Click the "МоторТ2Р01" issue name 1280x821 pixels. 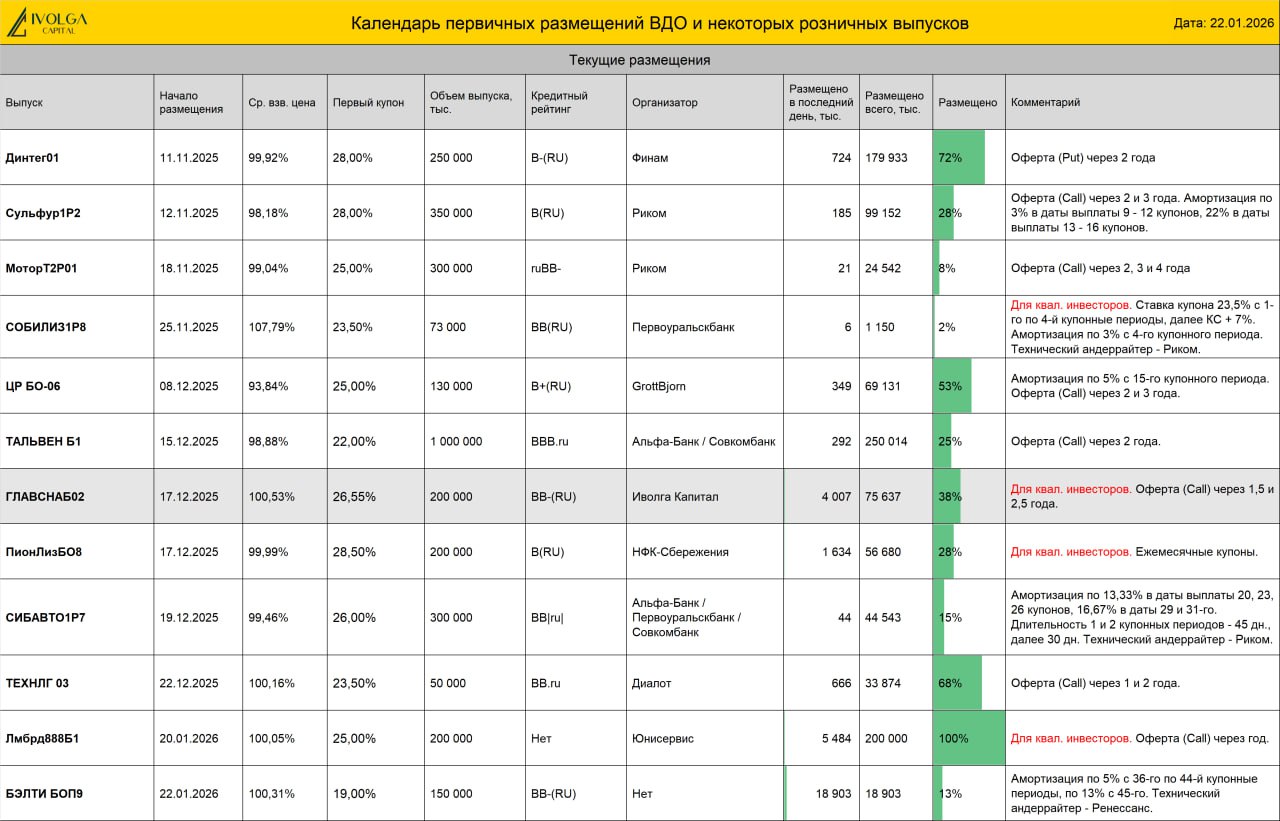pyautogui.click(x=41, y=268)
